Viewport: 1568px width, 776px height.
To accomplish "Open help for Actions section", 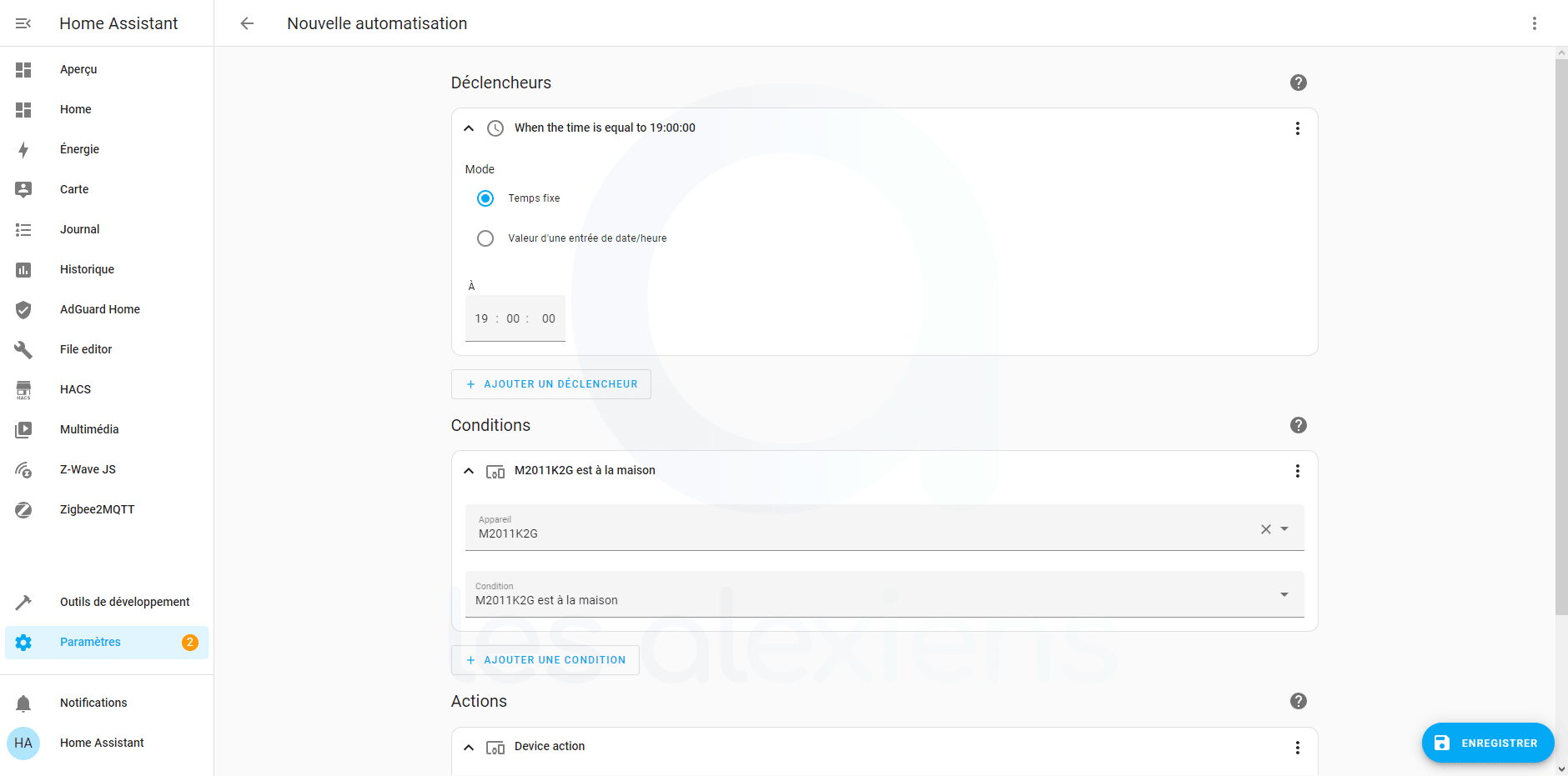I will (1298, 701).
